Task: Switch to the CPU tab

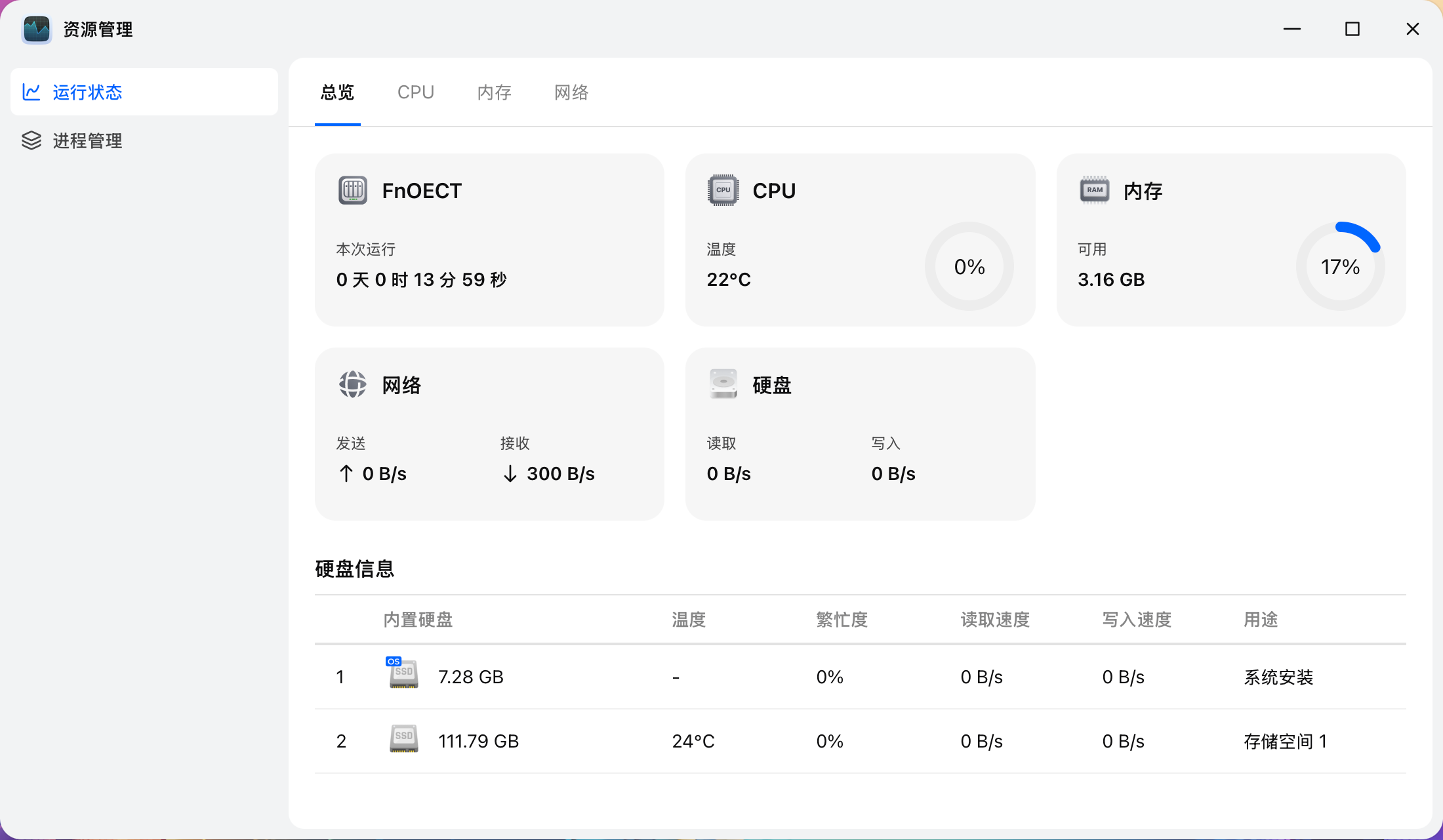Action: tap(415, 92)
